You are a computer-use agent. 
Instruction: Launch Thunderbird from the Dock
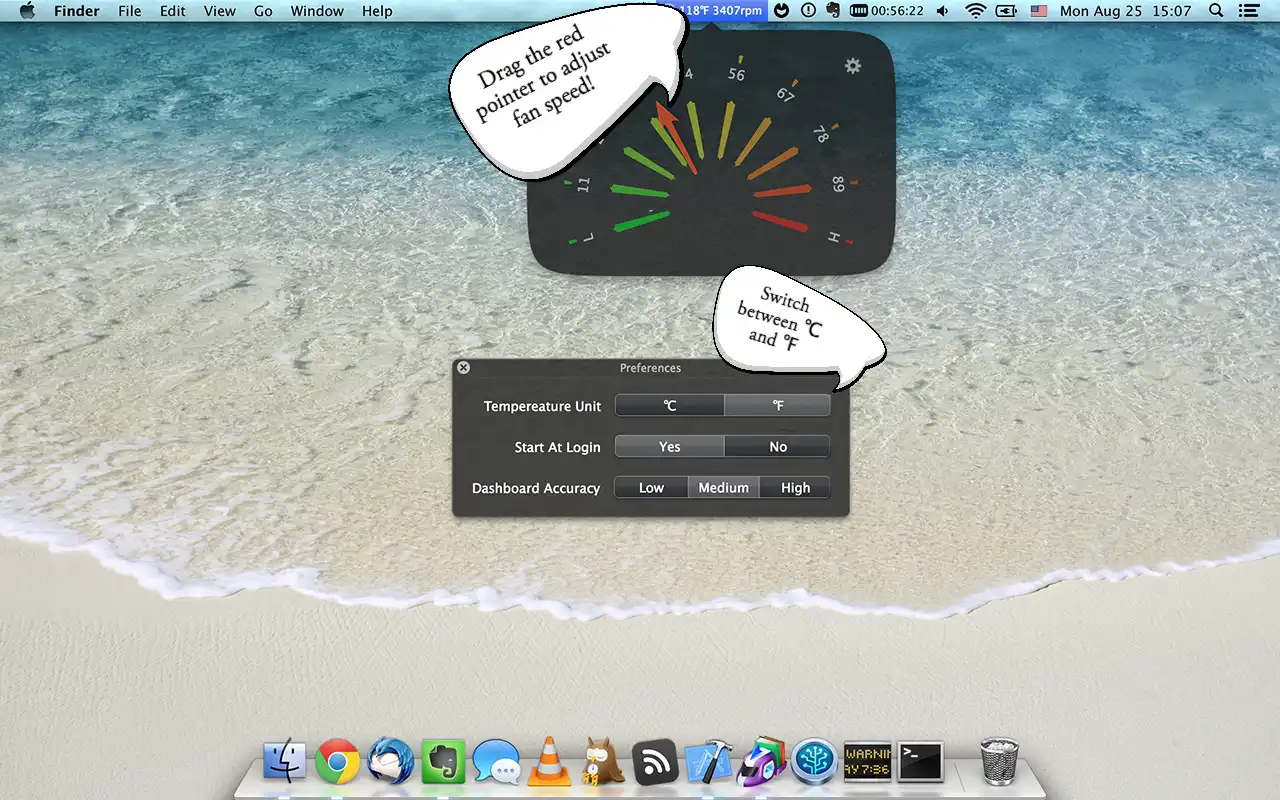391,762
